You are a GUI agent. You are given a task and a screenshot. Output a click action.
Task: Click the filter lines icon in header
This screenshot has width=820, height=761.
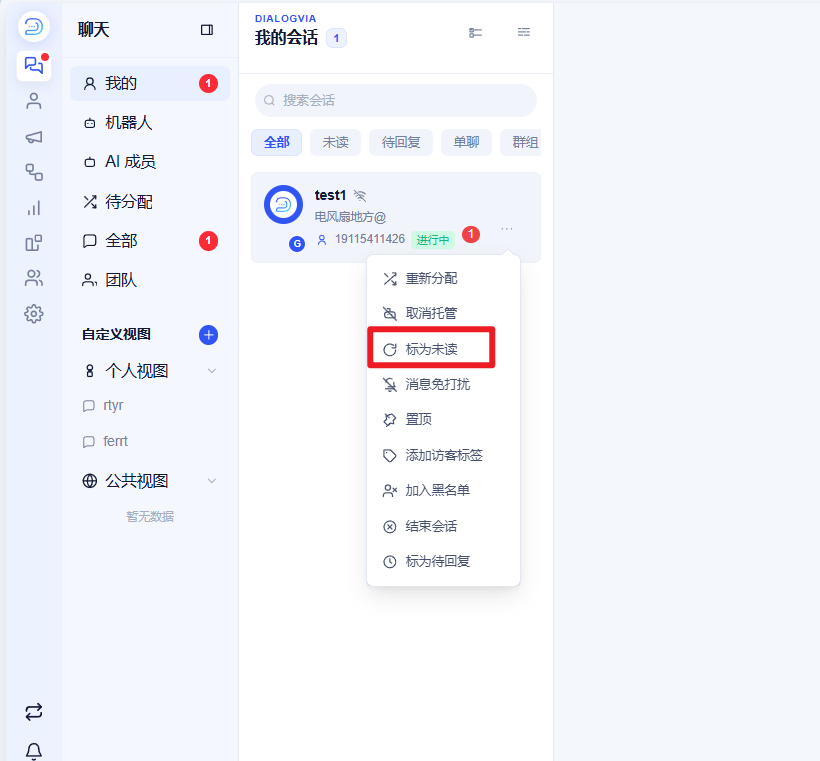pyautogui.click(x=524, y=32)
